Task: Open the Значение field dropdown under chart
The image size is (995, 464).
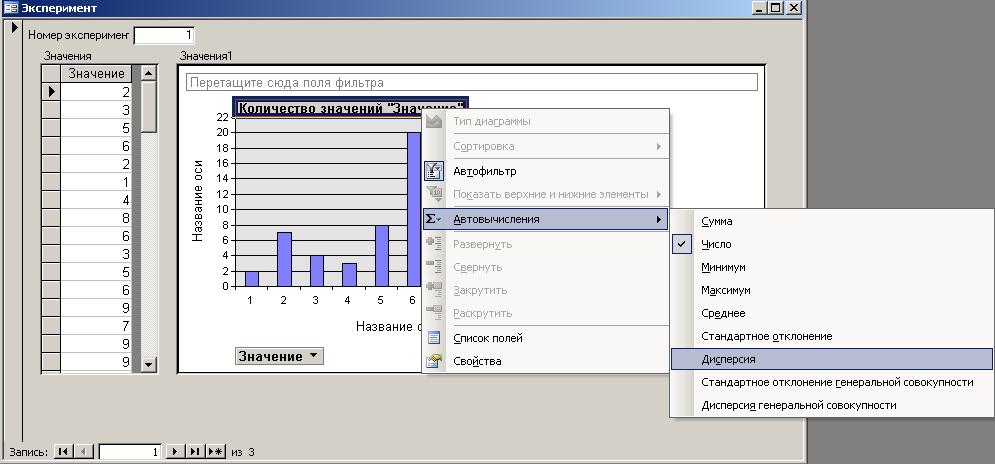Action: 313,355
